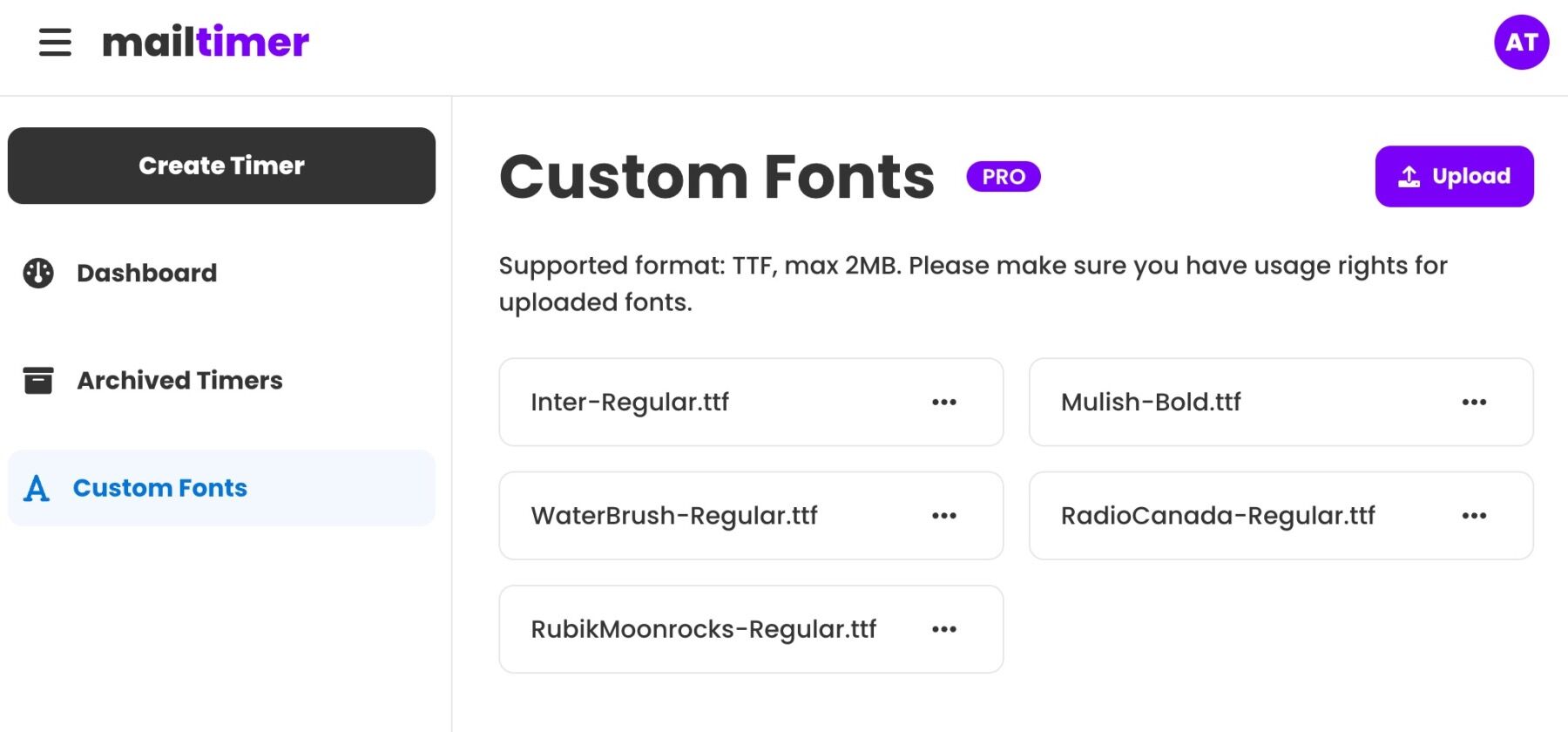This screenshot has height=732, width=1568.
Task: Open options for RadioCanada-Regular.ttf
Action: (1474, 516)
